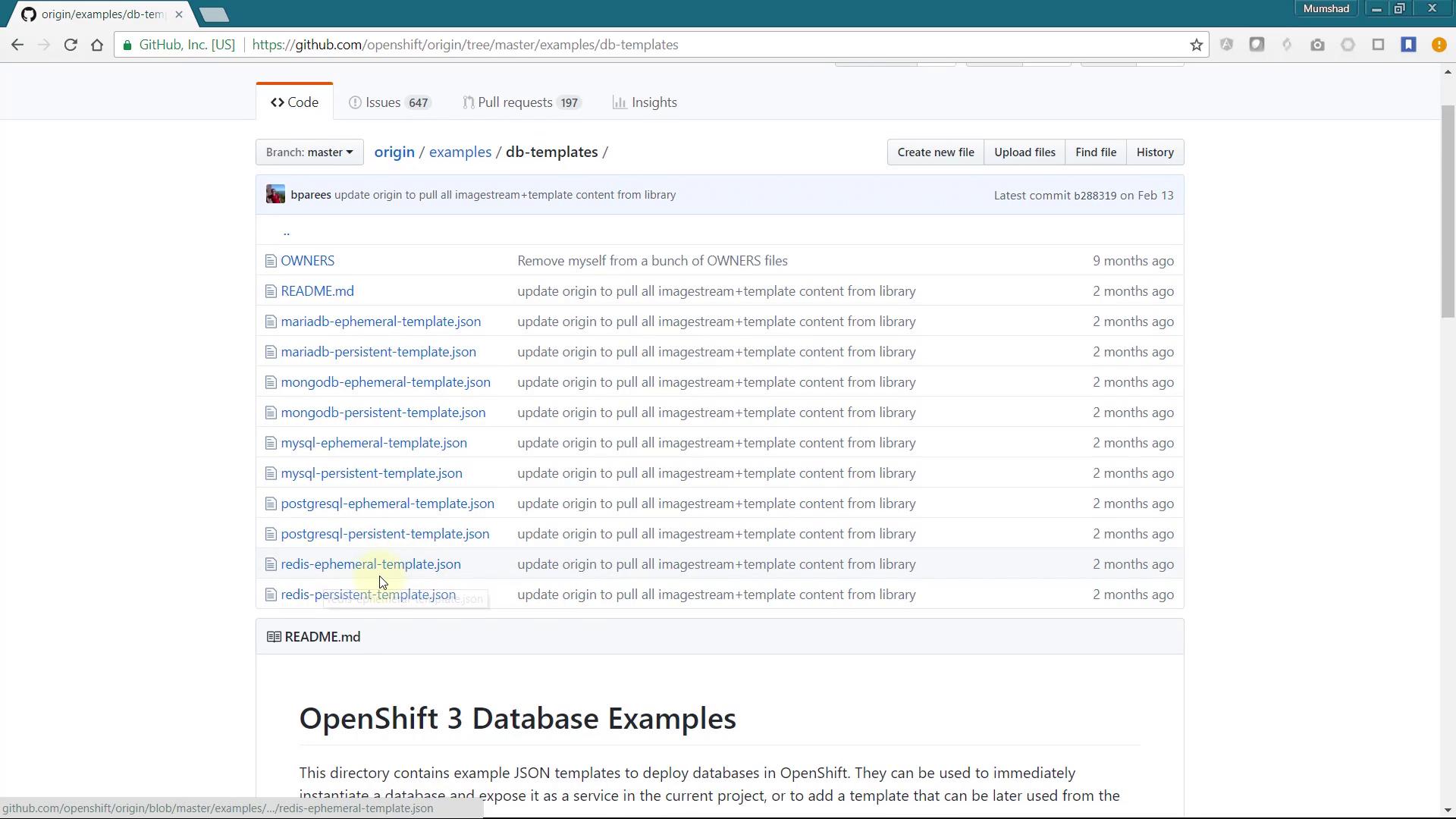Viewport: 1456px width, 819px height.
Task: Click the History button
Action: 1154,152
